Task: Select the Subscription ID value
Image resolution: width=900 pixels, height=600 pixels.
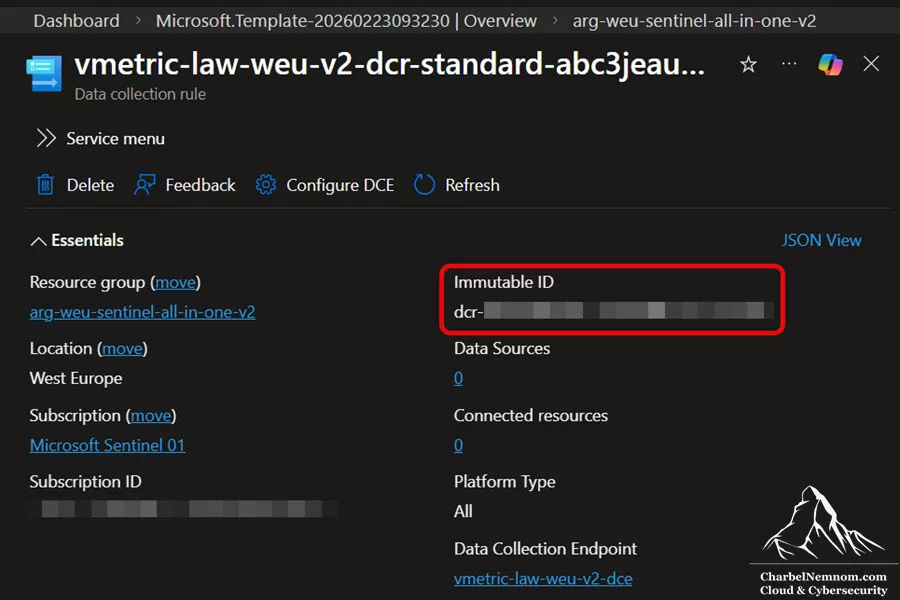Action: [189, 509]
